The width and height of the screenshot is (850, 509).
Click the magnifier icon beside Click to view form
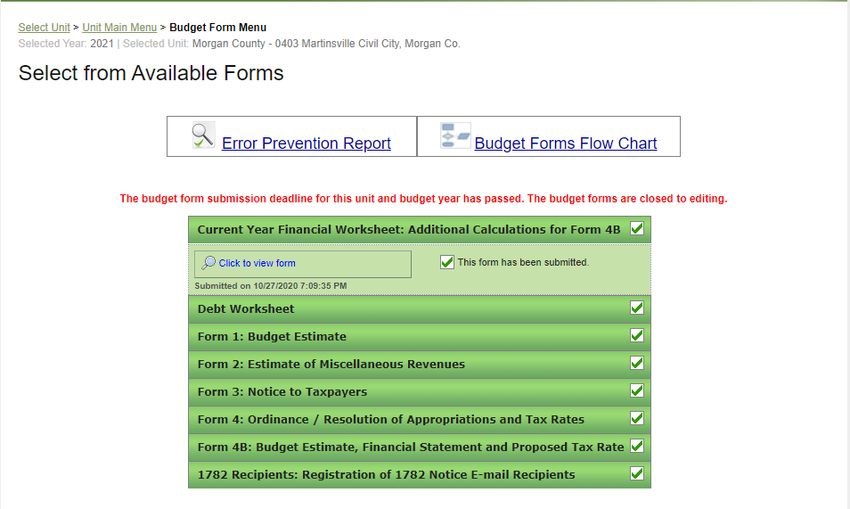[208, 263]
